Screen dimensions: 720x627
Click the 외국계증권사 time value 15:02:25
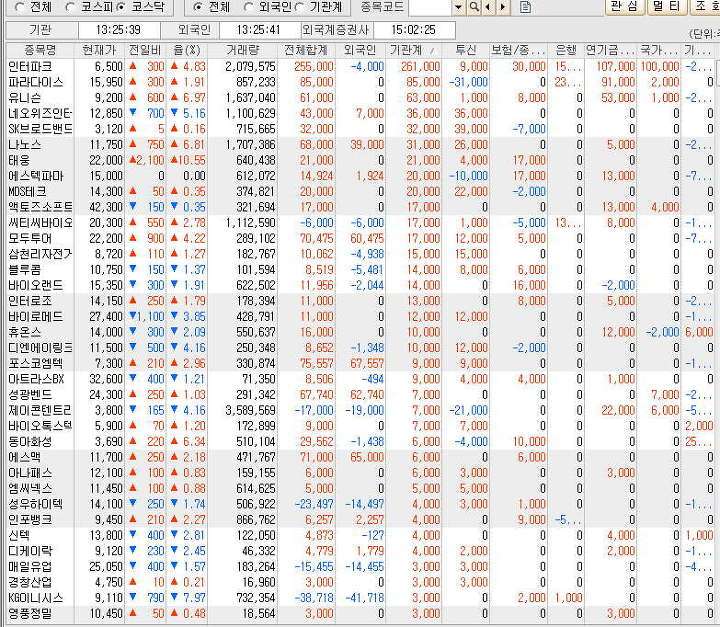pyautogui.click(x=413, y=30)
